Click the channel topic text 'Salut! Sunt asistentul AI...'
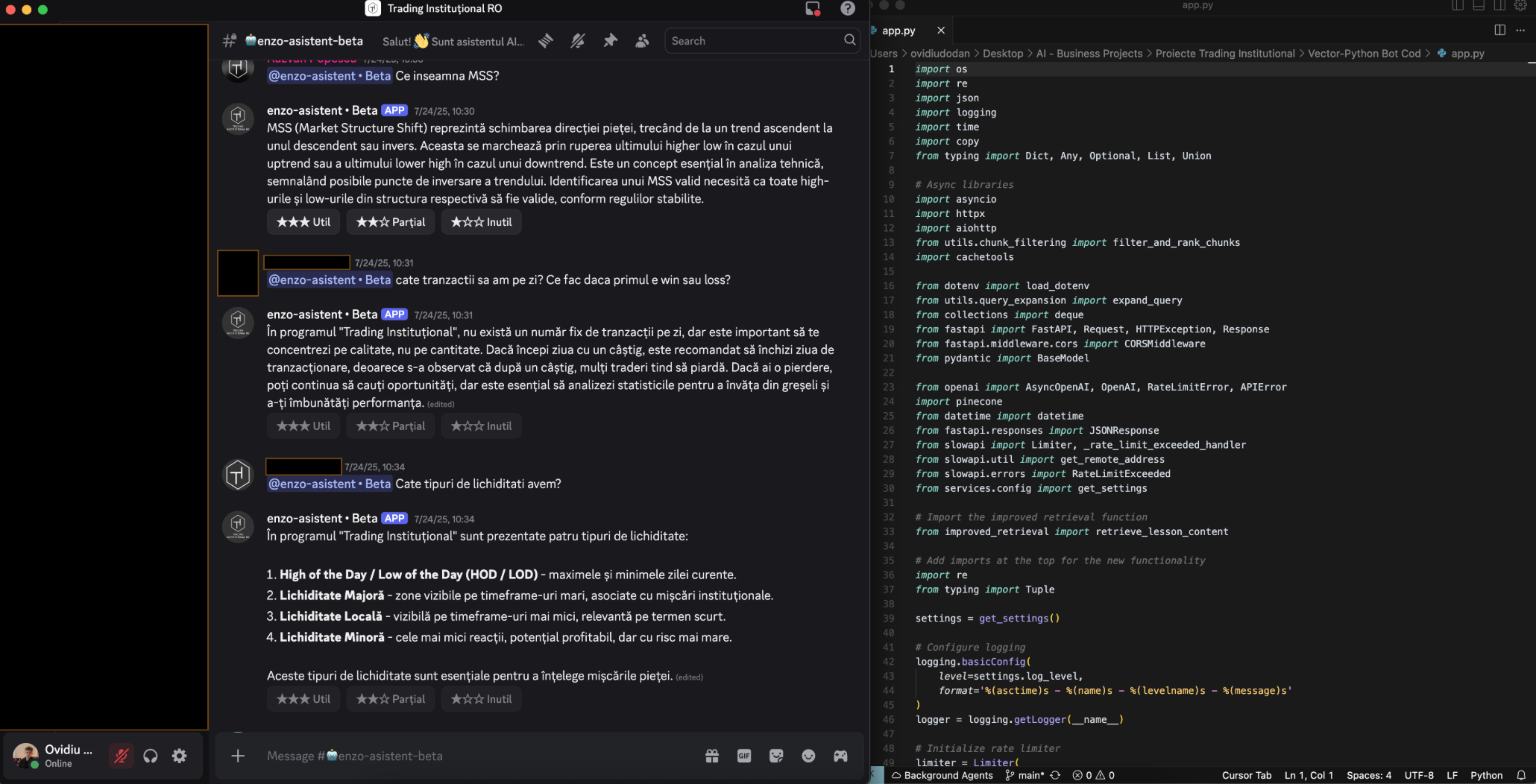The width and height of the screenshot is (1536, 784). tap(453, 41)
